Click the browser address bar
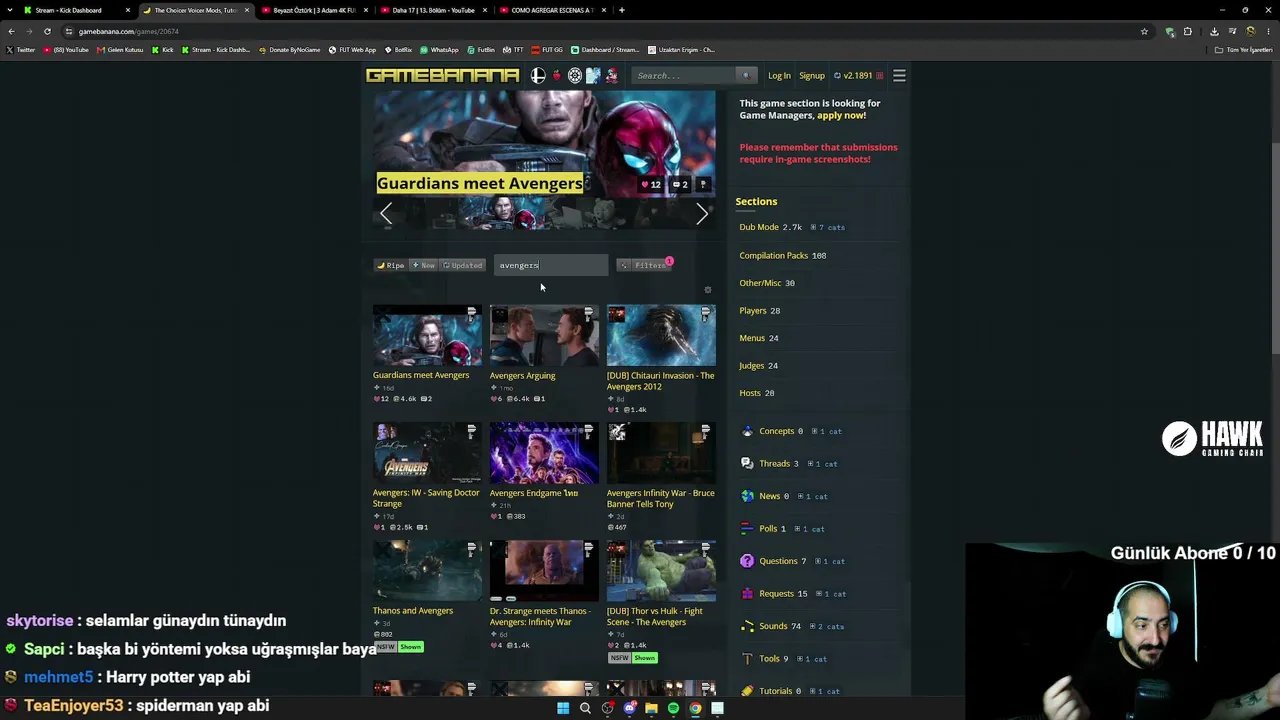 coord(600,31)
